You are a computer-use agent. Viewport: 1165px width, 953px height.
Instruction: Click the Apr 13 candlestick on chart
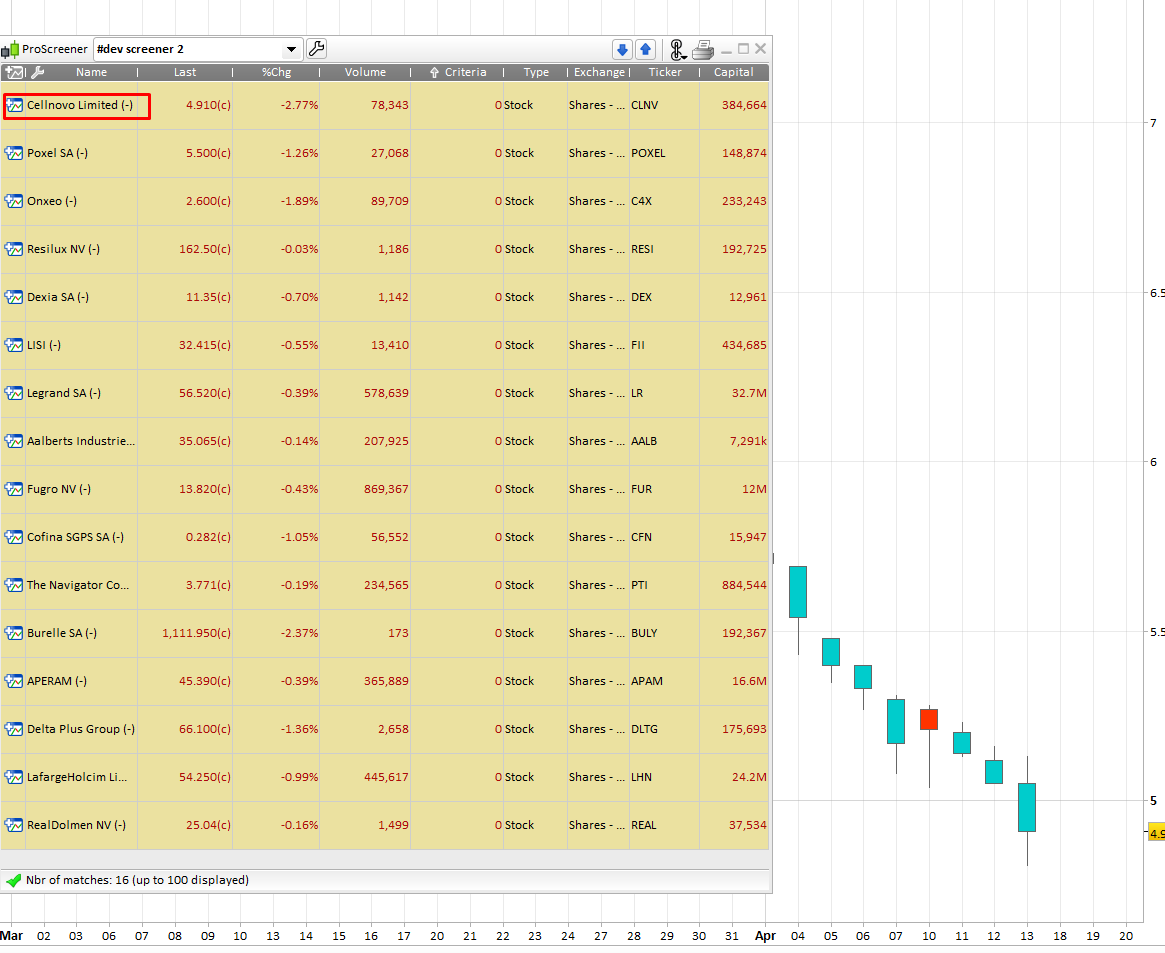pos(1027,807)
